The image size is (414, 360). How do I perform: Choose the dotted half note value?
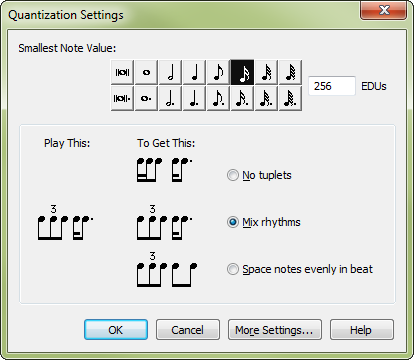pos(170,98)
